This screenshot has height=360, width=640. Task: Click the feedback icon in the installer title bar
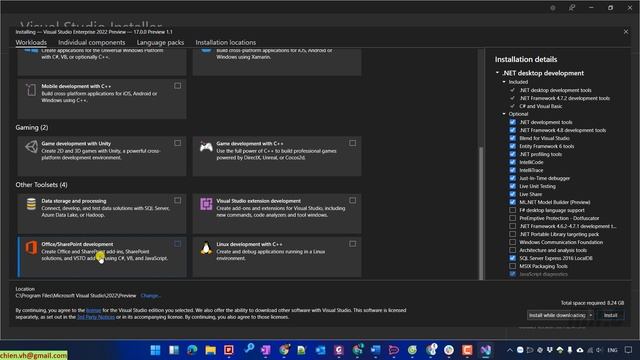(x=572, y=8)
